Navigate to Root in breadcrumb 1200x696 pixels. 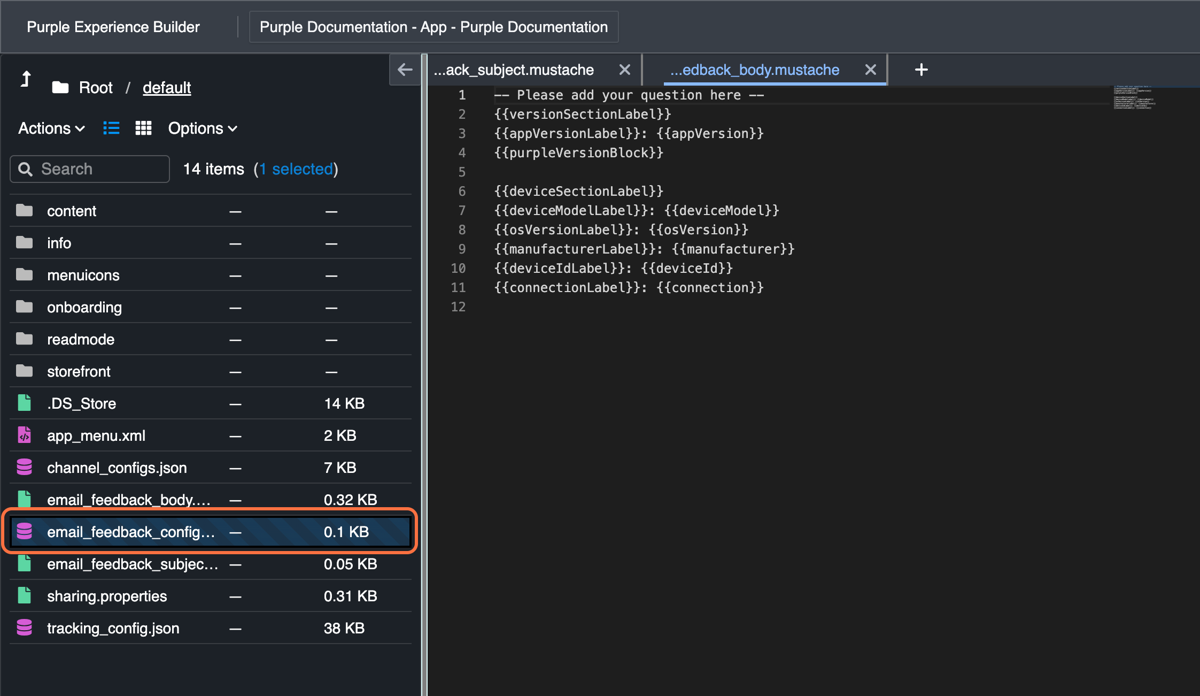pos(96,88)
